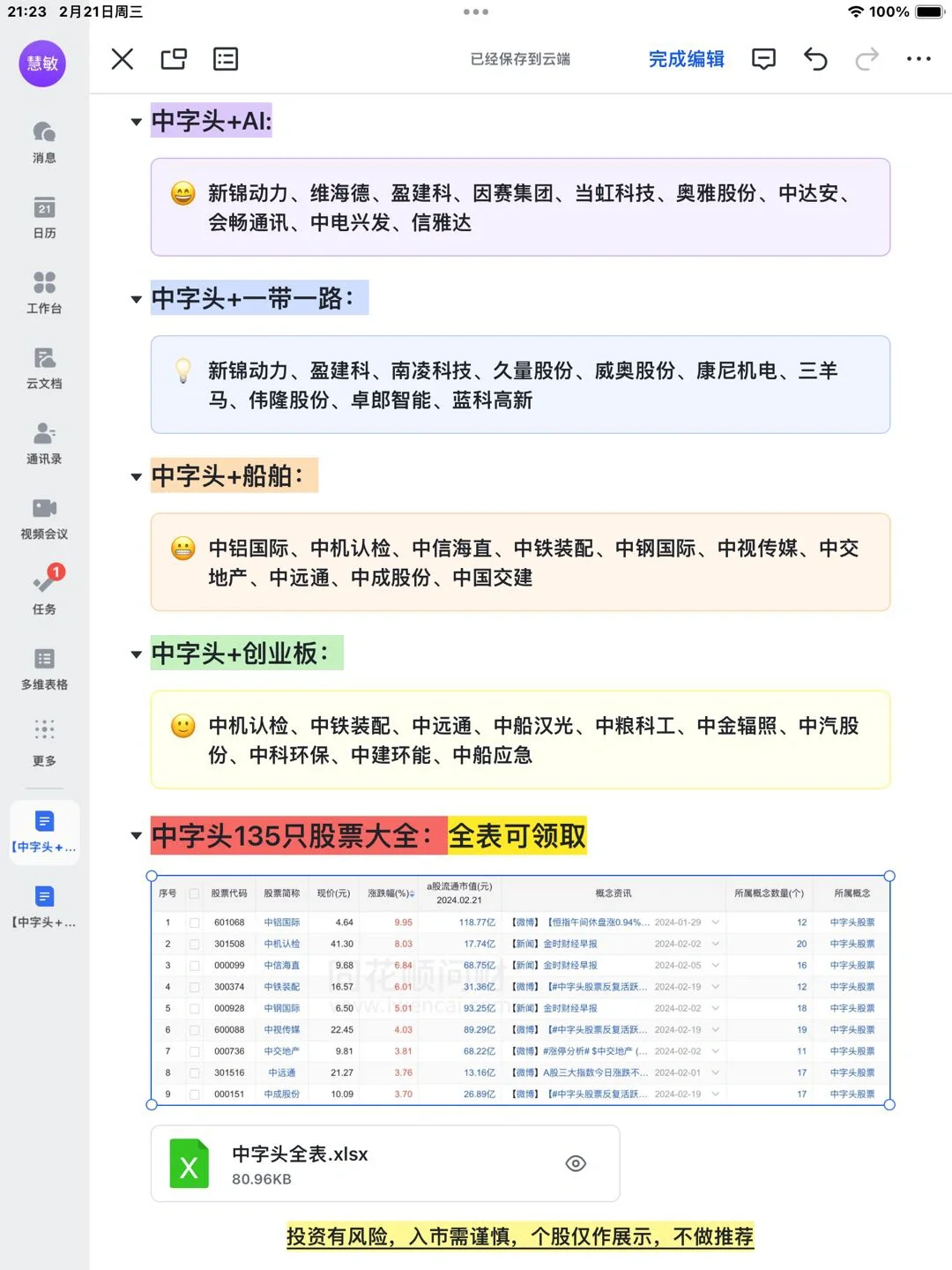Open 通讯录 contacts in sidebar
The height and width of the screenshot is (1270, 952).
(44, 443)
